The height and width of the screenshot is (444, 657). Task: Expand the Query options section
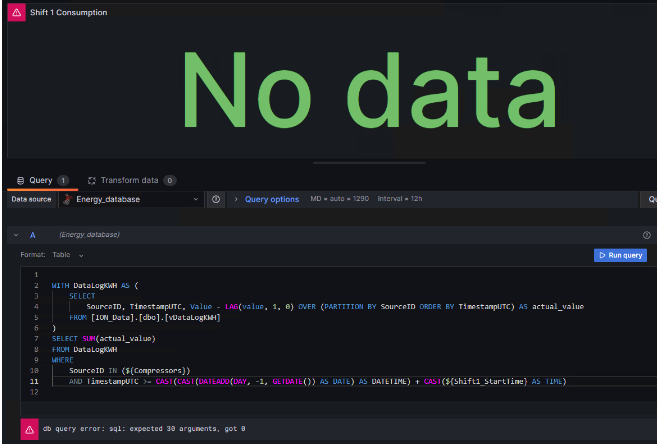point(236,199)
